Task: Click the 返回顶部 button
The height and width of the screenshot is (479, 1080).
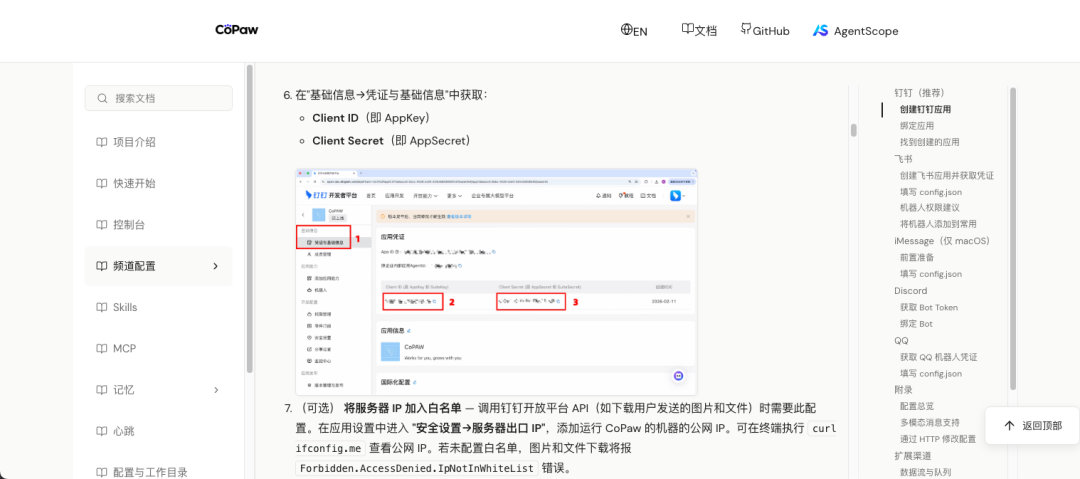Action: 1032,426
